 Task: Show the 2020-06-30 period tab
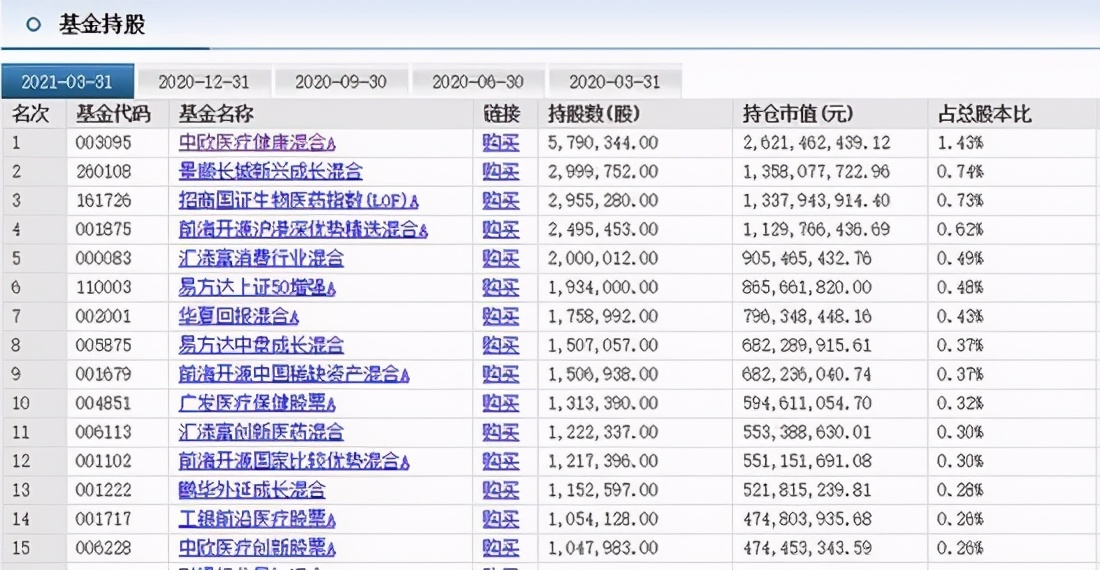coord(477,81)
